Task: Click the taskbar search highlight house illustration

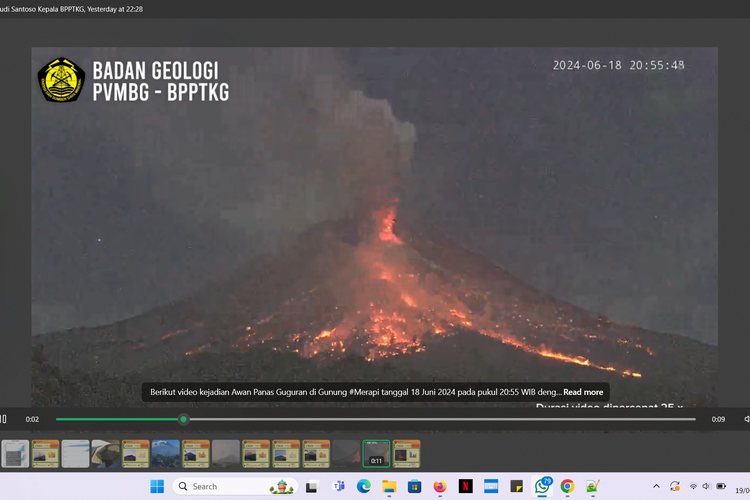Action: click(282, 487)
